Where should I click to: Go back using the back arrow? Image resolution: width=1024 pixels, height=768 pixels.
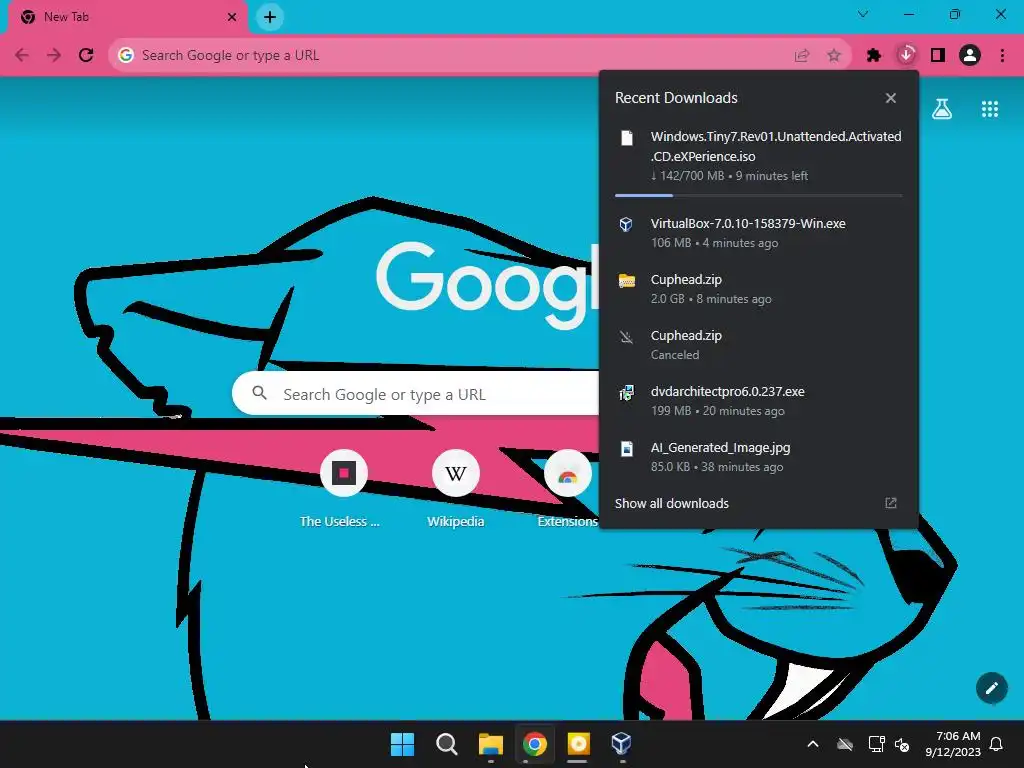click(x=22, y=56)
